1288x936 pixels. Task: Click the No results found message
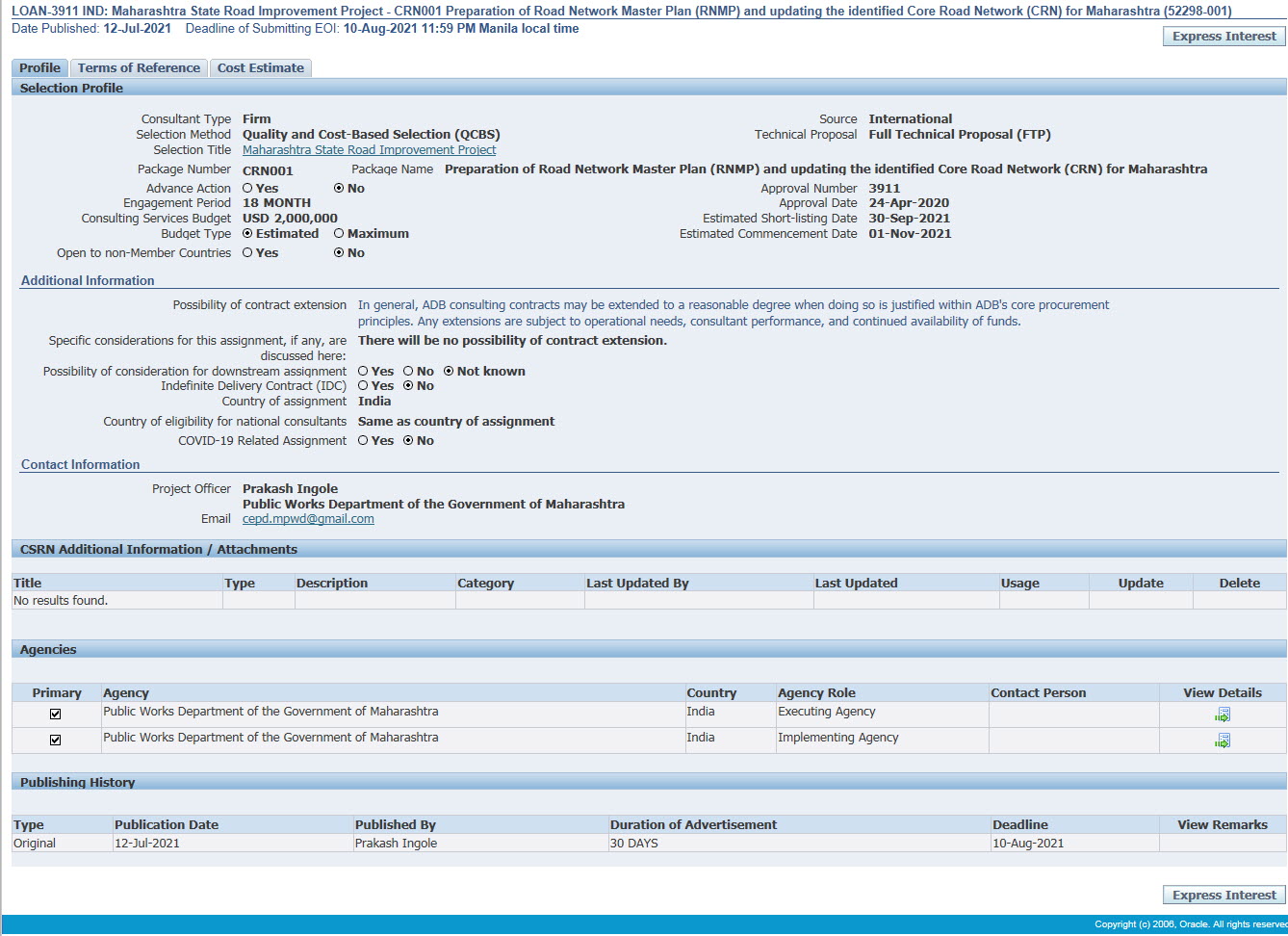61,601
